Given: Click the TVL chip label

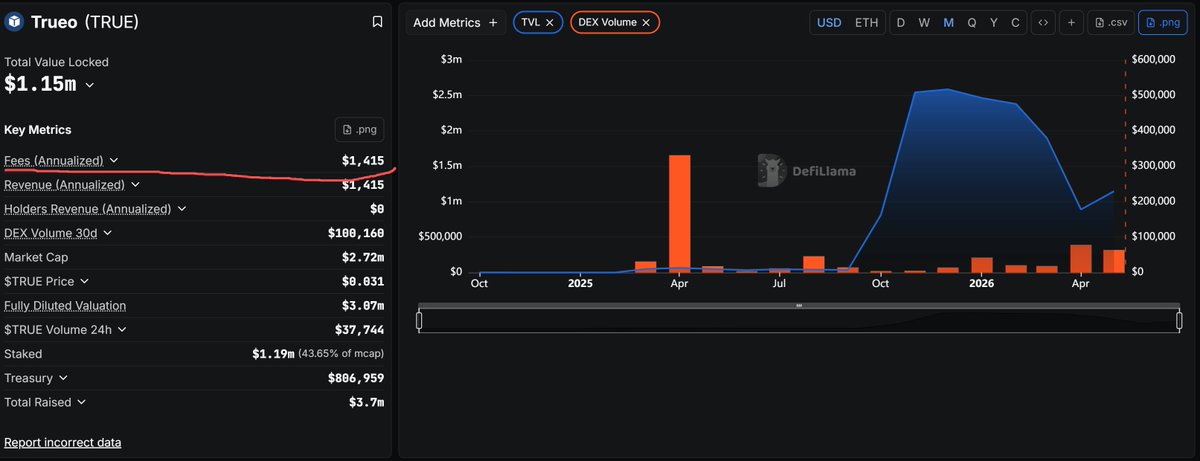Looking at the screenshot, I should click(x=530, y=22).
